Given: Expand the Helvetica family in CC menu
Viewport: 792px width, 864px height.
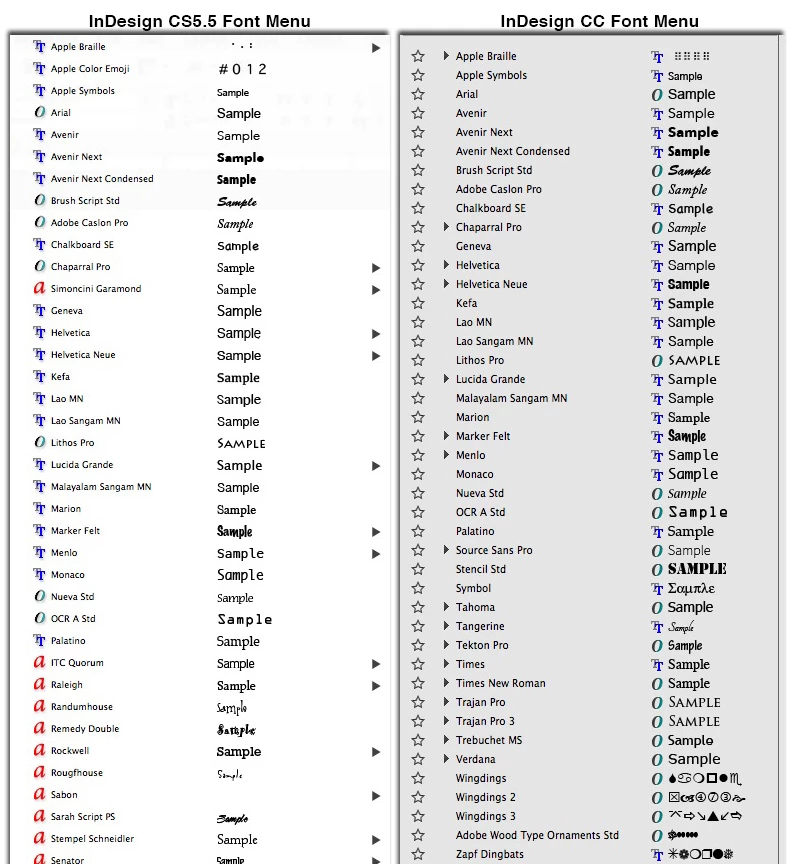Looking at the screenshot, I should click(446, 264).
